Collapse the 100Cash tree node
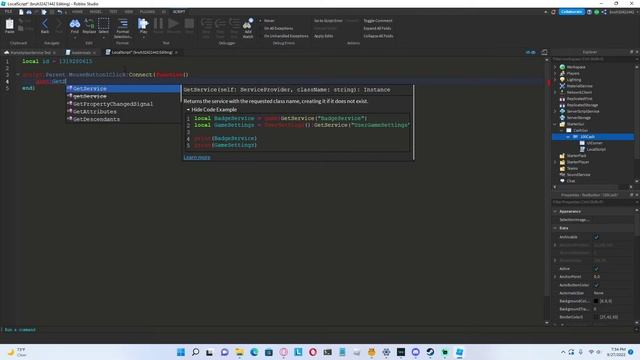The image size is (640, 360). pos(568,137)
